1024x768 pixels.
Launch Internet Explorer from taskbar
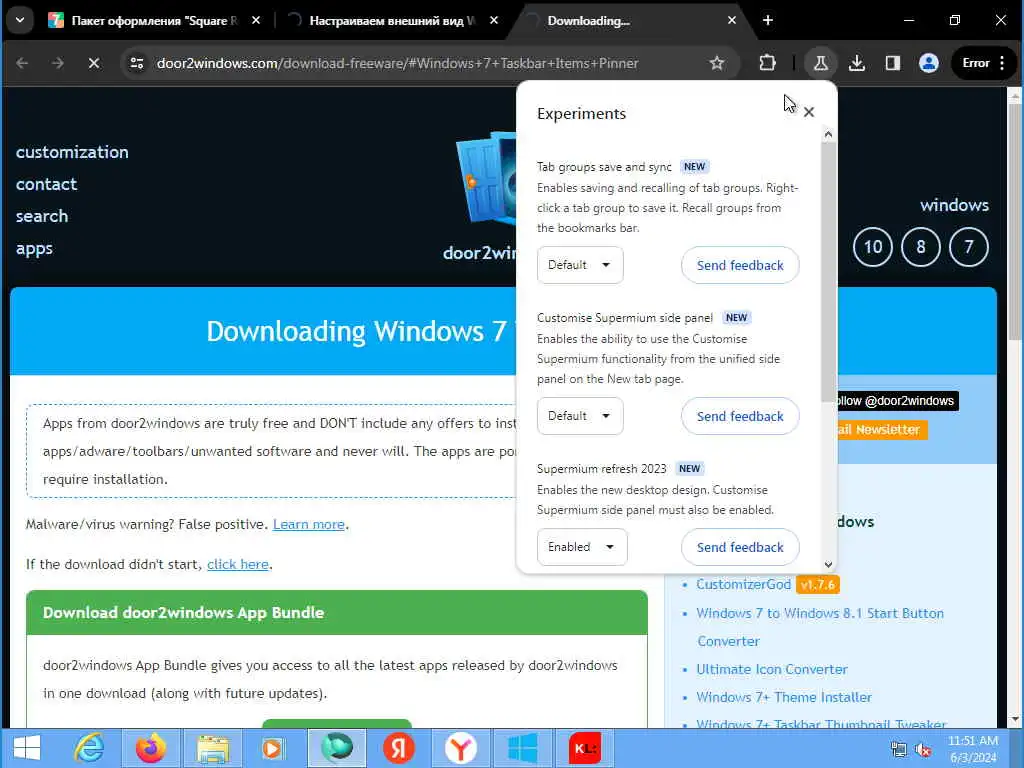(88, 748)
